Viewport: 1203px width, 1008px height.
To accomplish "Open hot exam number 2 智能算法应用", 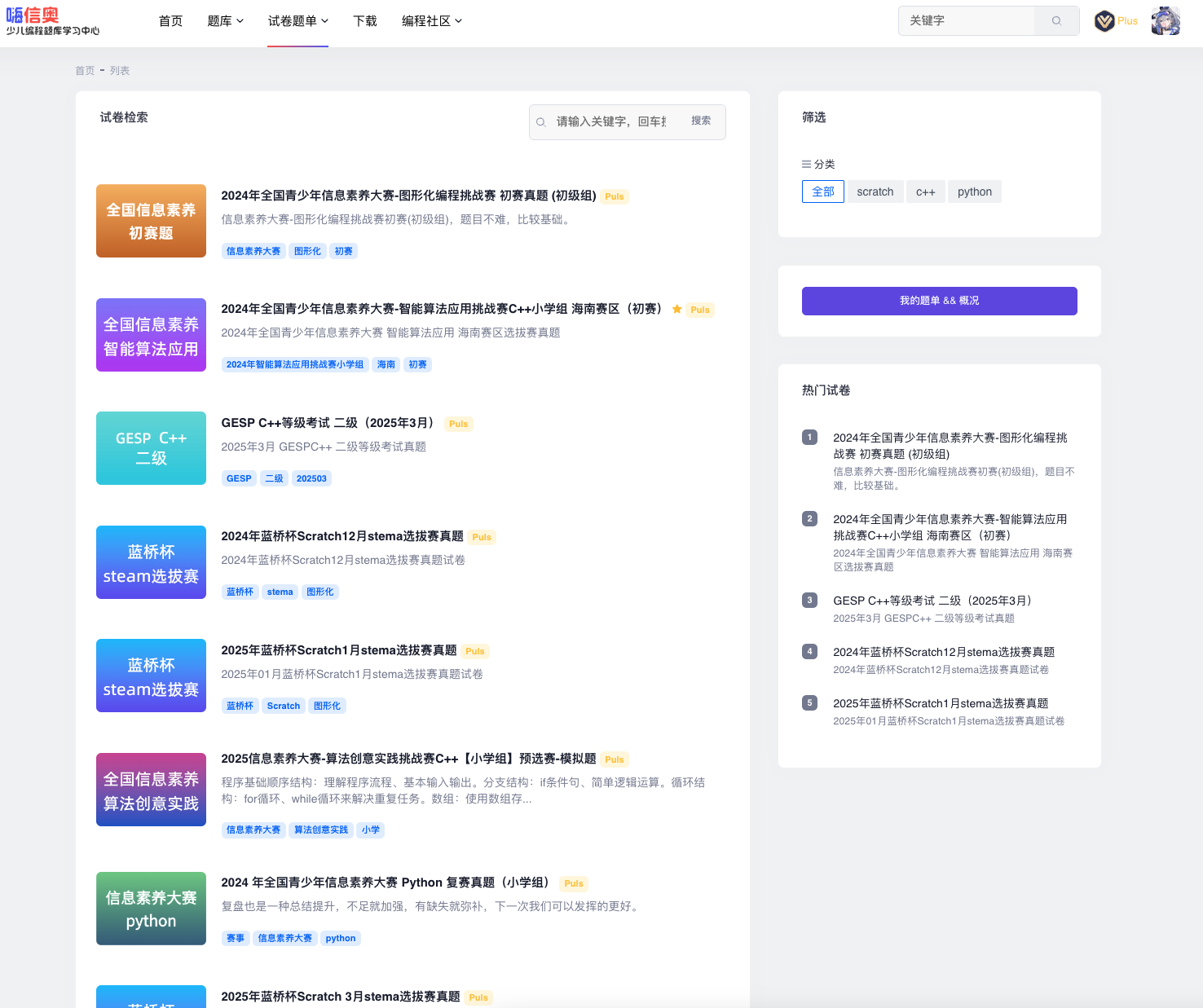I will tap(950, 527).
